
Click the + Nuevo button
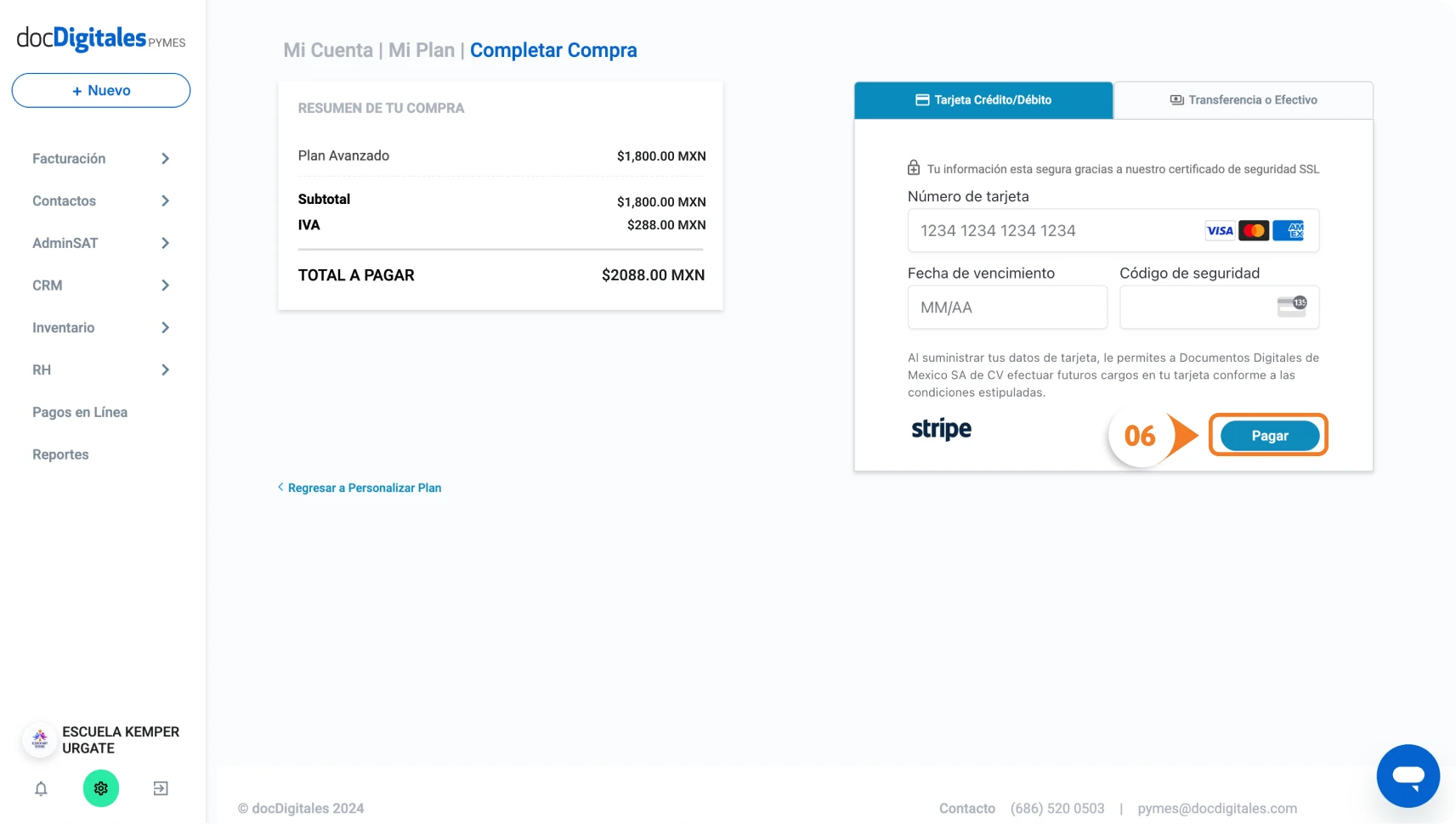tap(101, 91)
